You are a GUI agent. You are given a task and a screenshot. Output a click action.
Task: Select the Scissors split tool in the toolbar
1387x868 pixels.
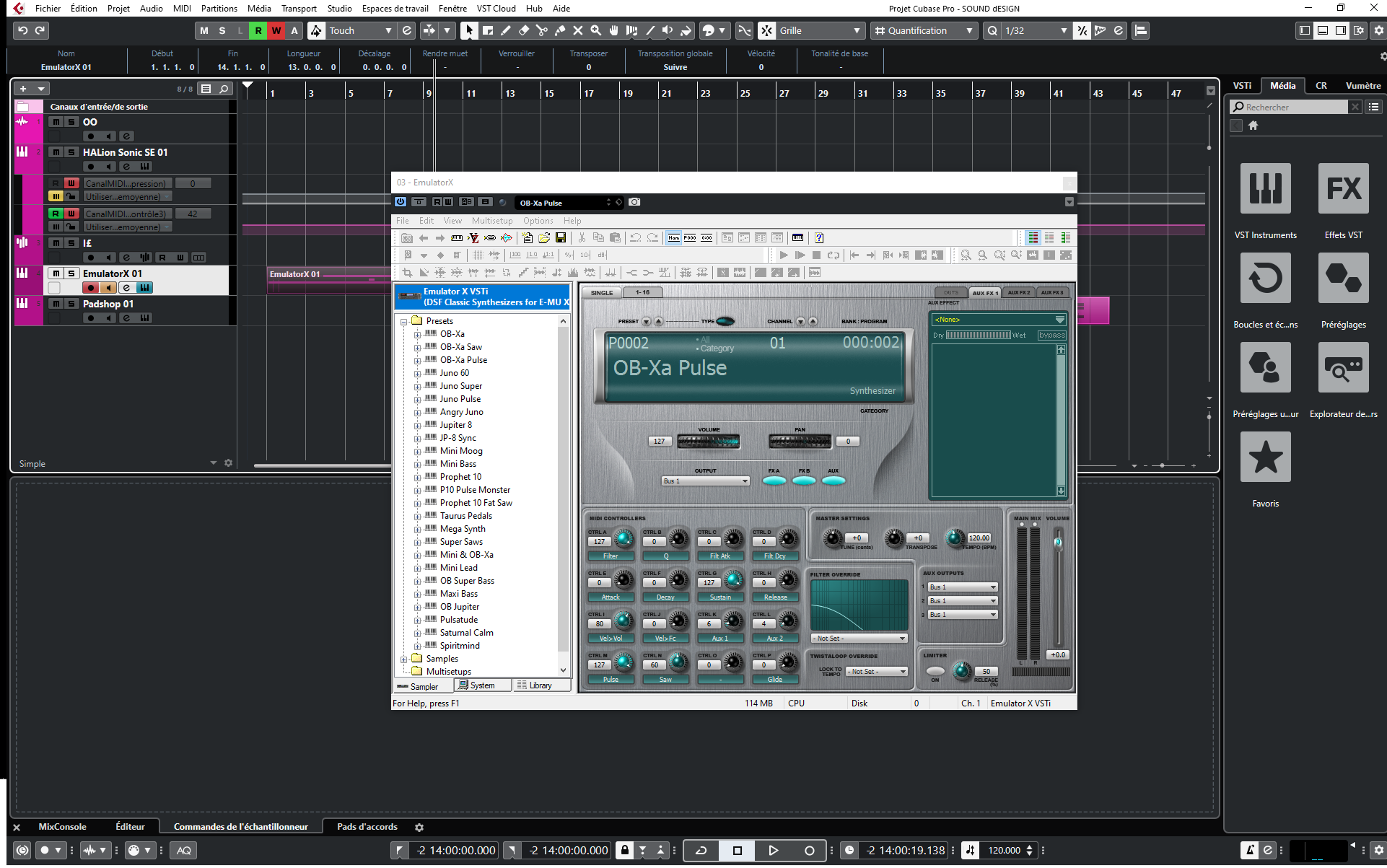point(543,30)
